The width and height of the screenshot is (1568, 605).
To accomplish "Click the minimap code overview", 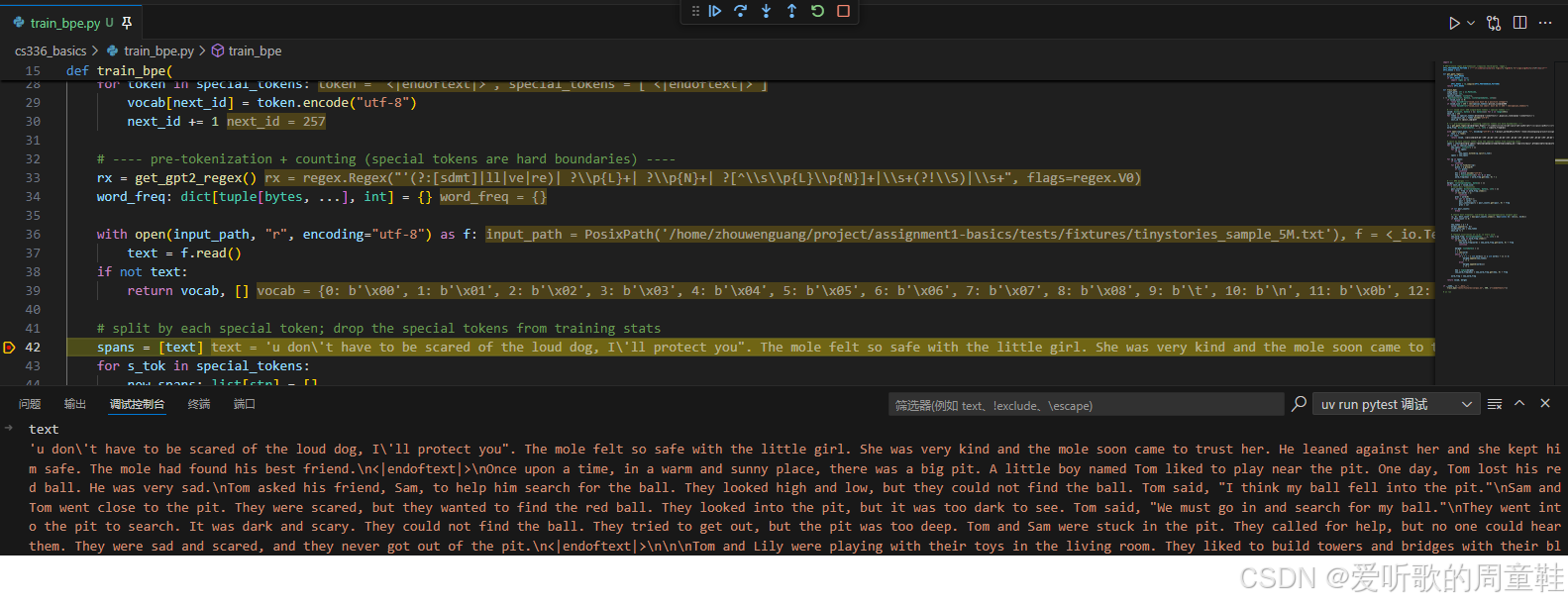I will click(x=1496, y=178).
